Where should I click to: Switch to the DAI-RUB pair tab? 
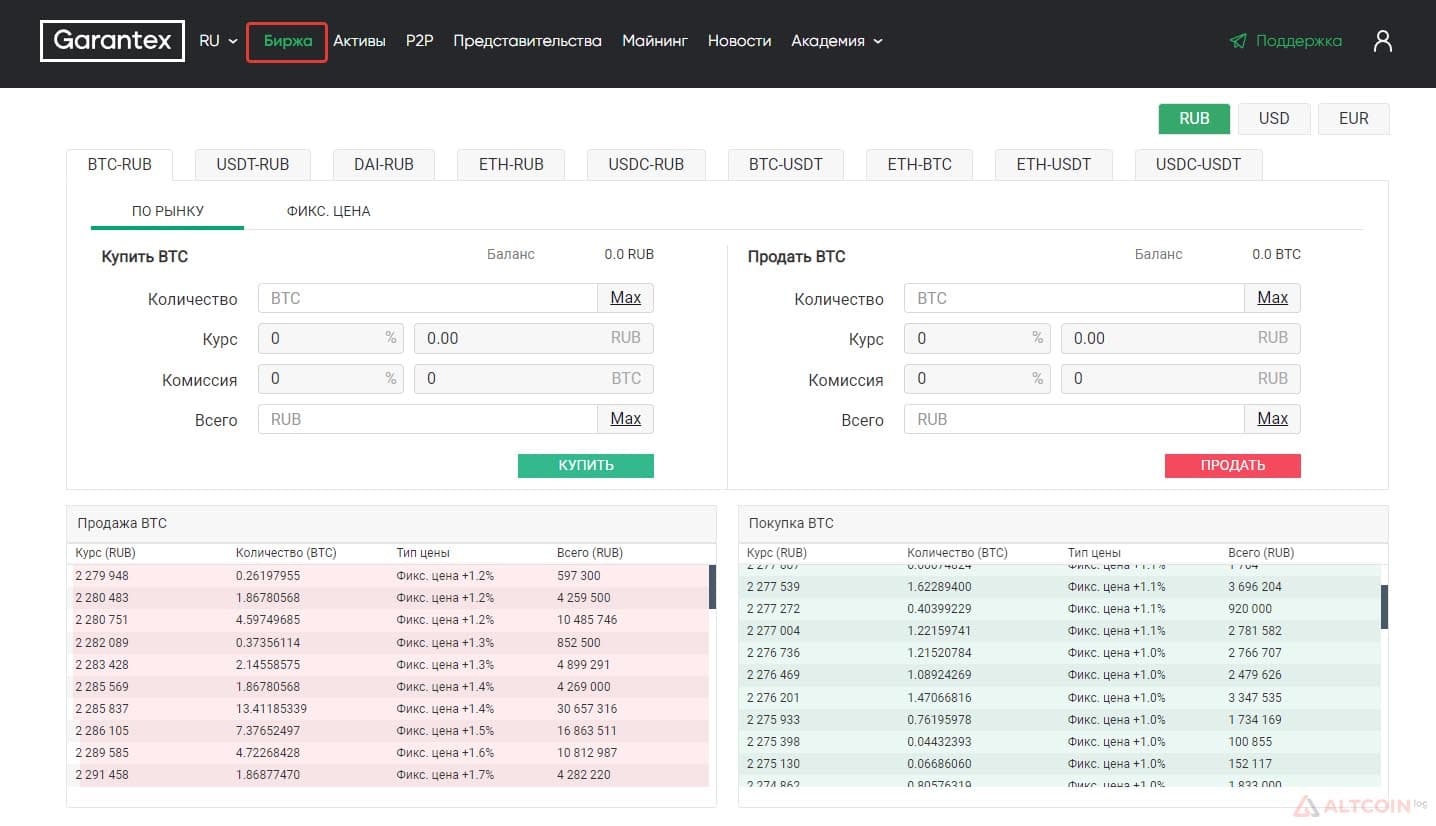pyautogui.click(x=384, y=164)
